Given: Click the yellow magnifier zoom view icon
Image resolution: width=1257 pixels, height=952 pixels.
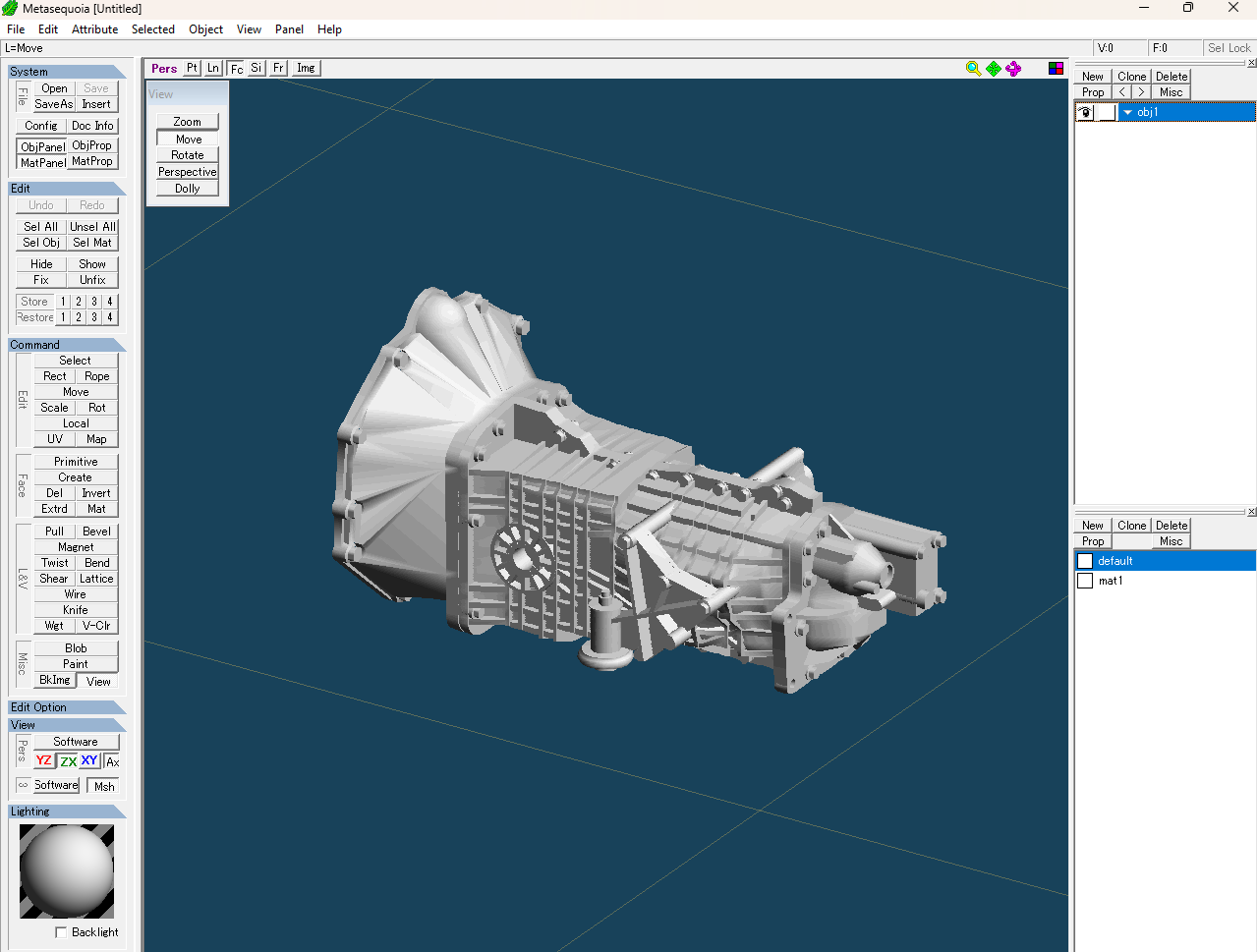Looking at the screenshot, I should point(973,68).
